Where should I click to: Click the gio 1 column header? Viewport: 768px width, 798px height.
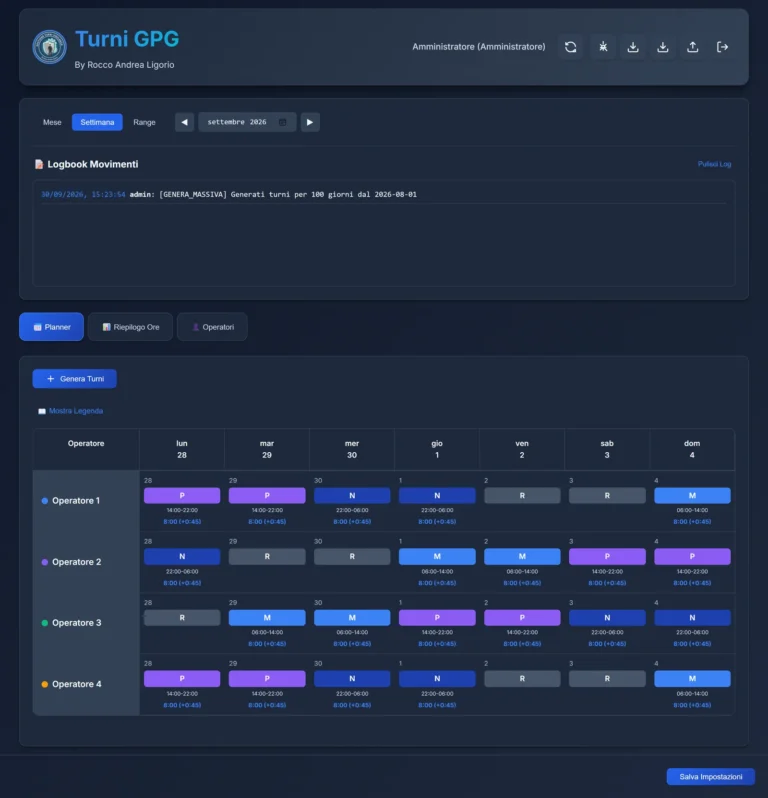point(437,449)
